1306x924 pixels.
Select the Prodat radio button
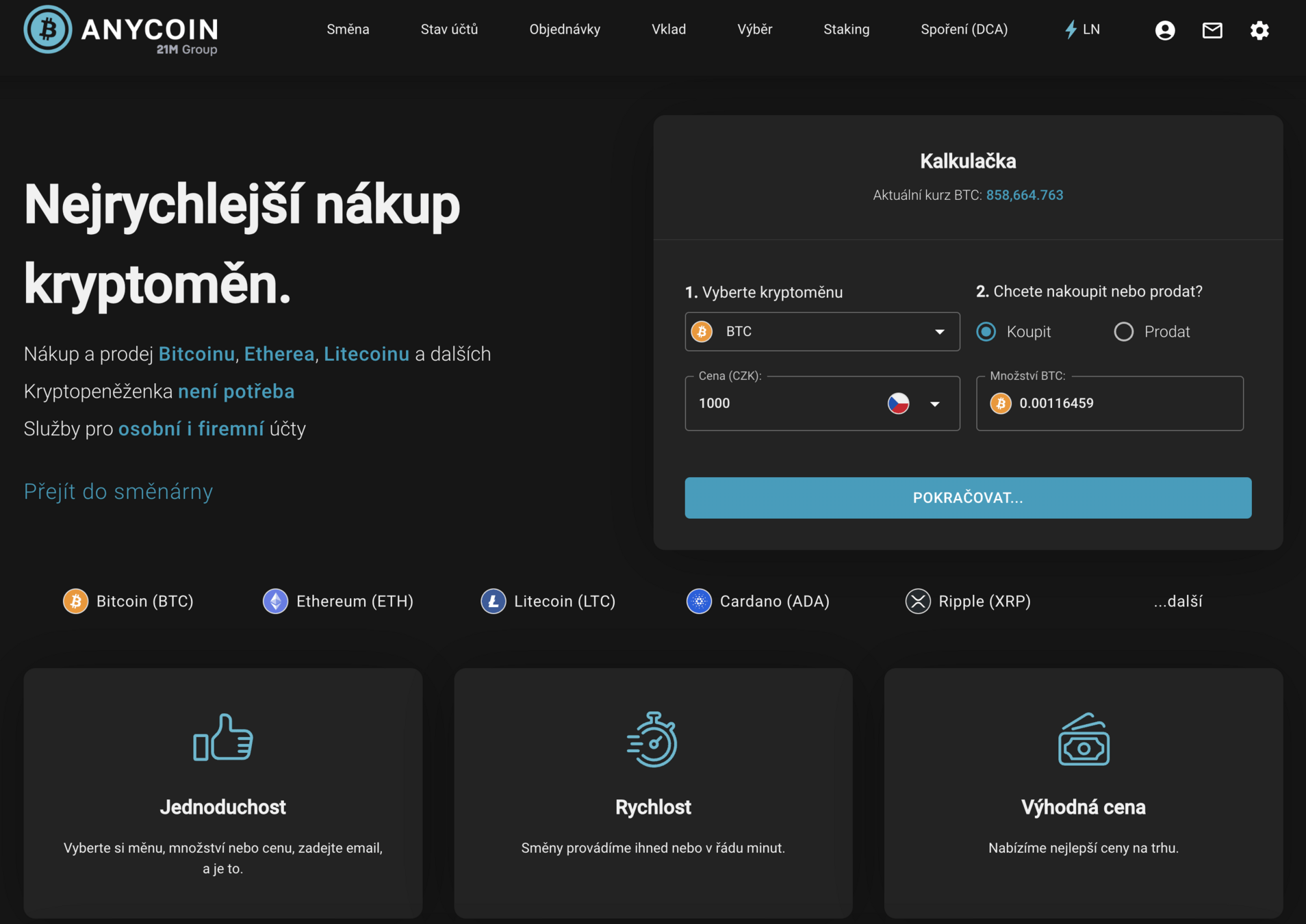(x=1124, y=332)
